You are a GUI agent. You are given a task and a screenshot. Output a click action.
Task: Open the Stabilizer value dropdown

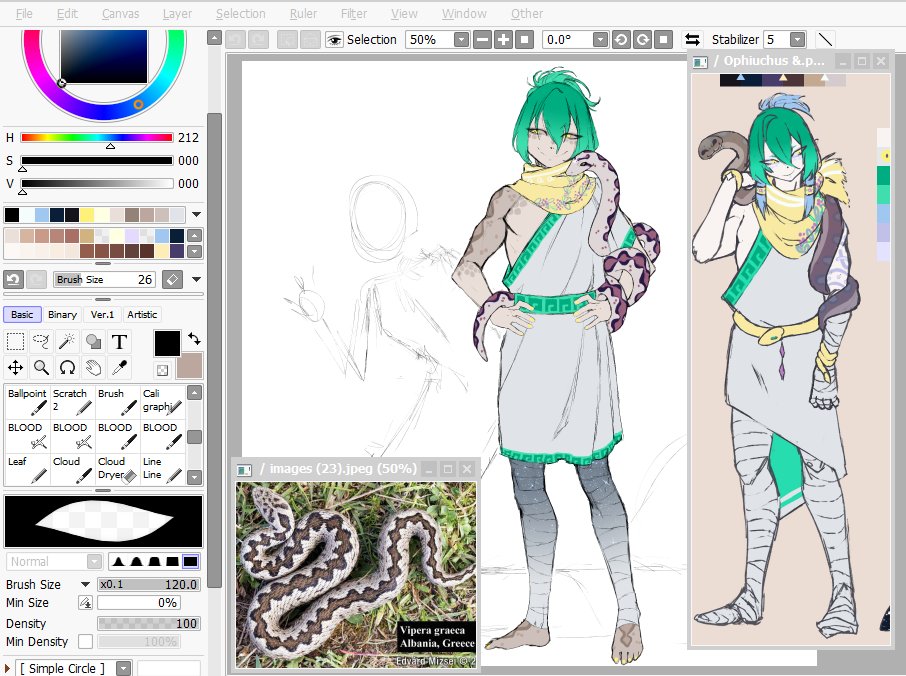[x=797, y=40]
